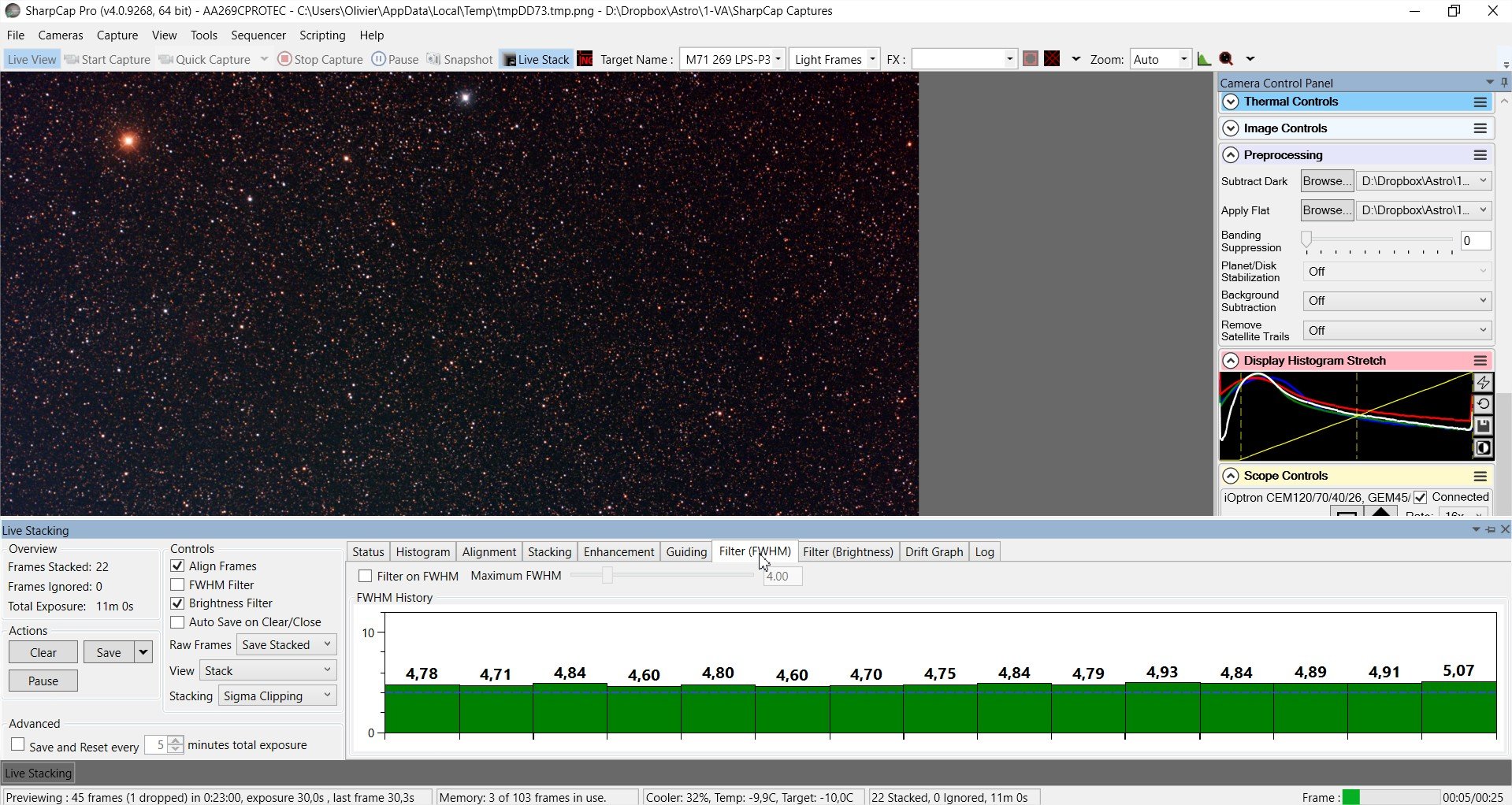Click the lightning auto-stretch histogram button

[x=1483, y=383]
